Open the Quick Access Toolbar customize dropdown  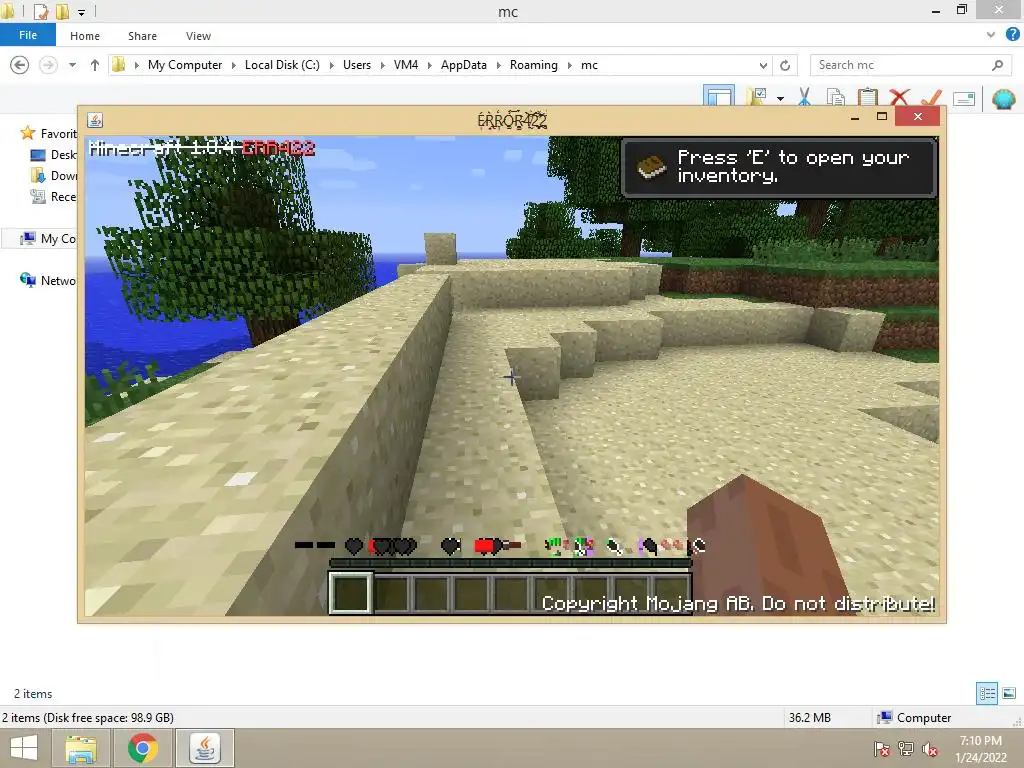point(81,12)
